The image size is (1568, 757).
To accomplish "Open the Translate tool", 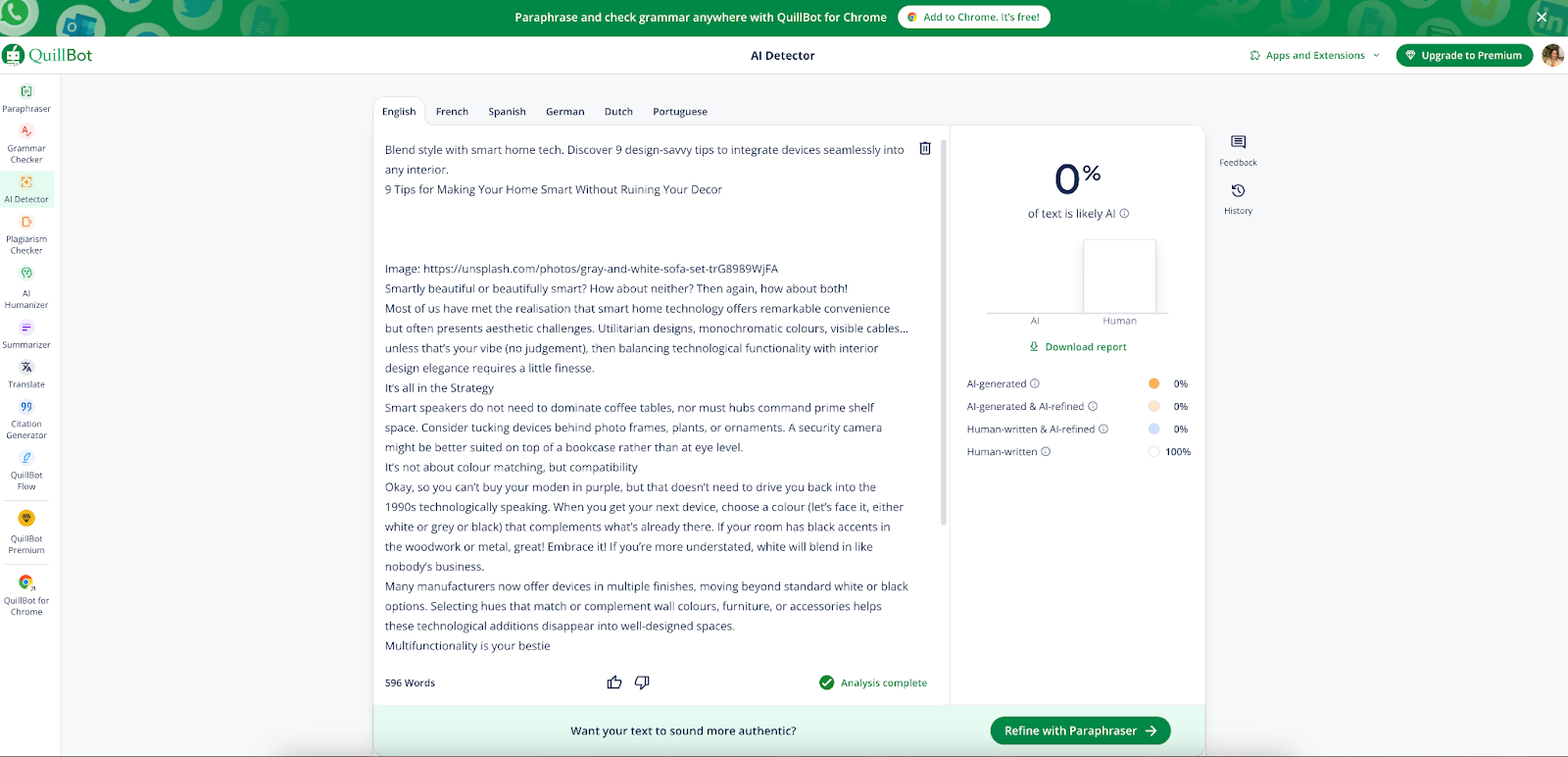I will [x=26, y=374].
